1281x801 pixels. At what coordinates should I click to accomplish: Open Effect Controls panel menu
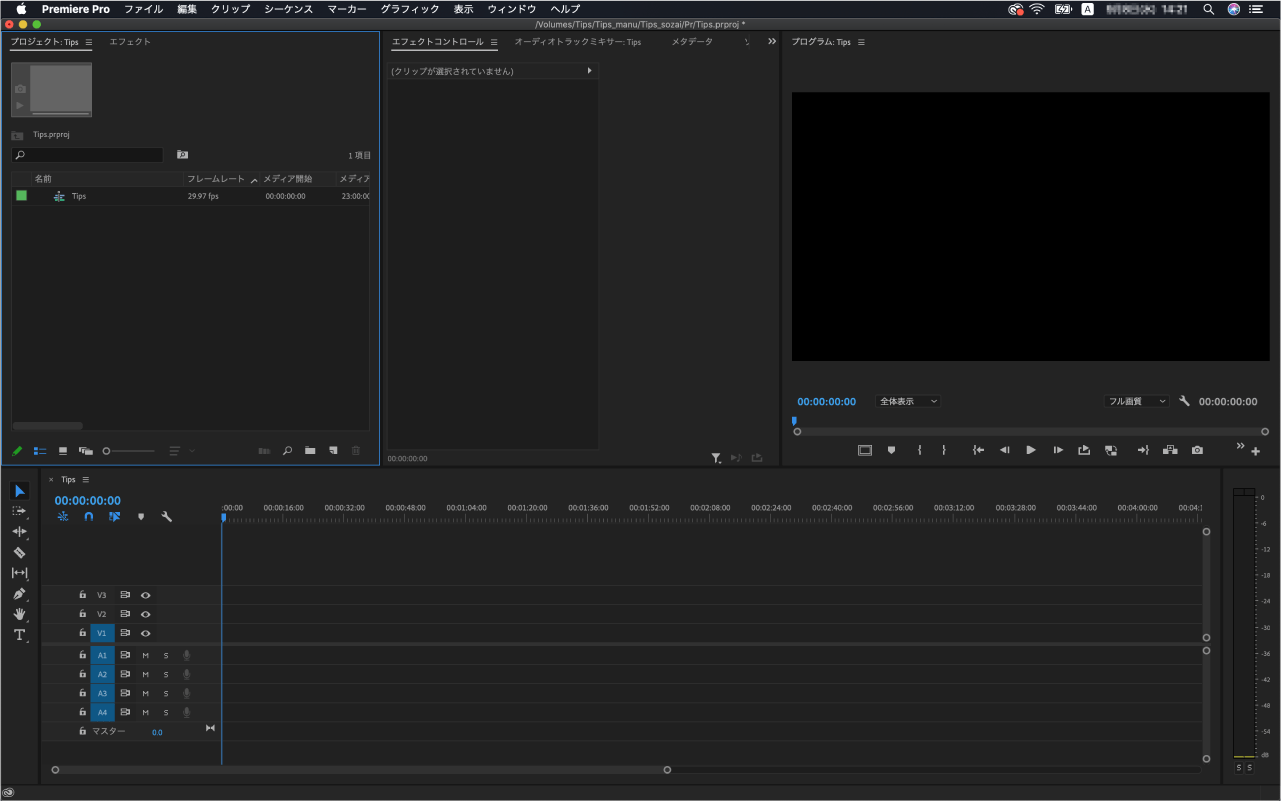click(x=494, y=42)
